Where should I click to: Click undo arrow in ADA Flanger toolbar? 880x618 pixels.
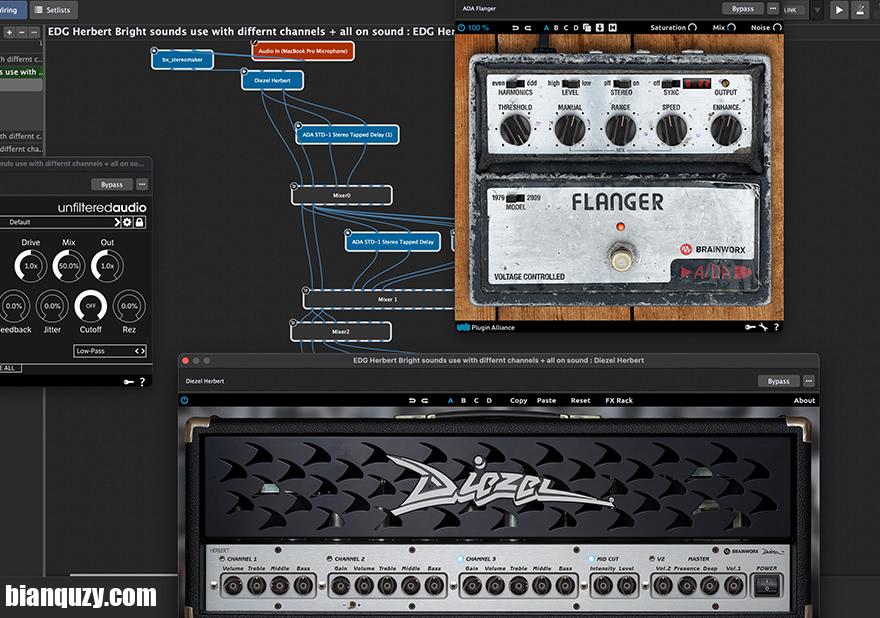(x=515, y=28)
